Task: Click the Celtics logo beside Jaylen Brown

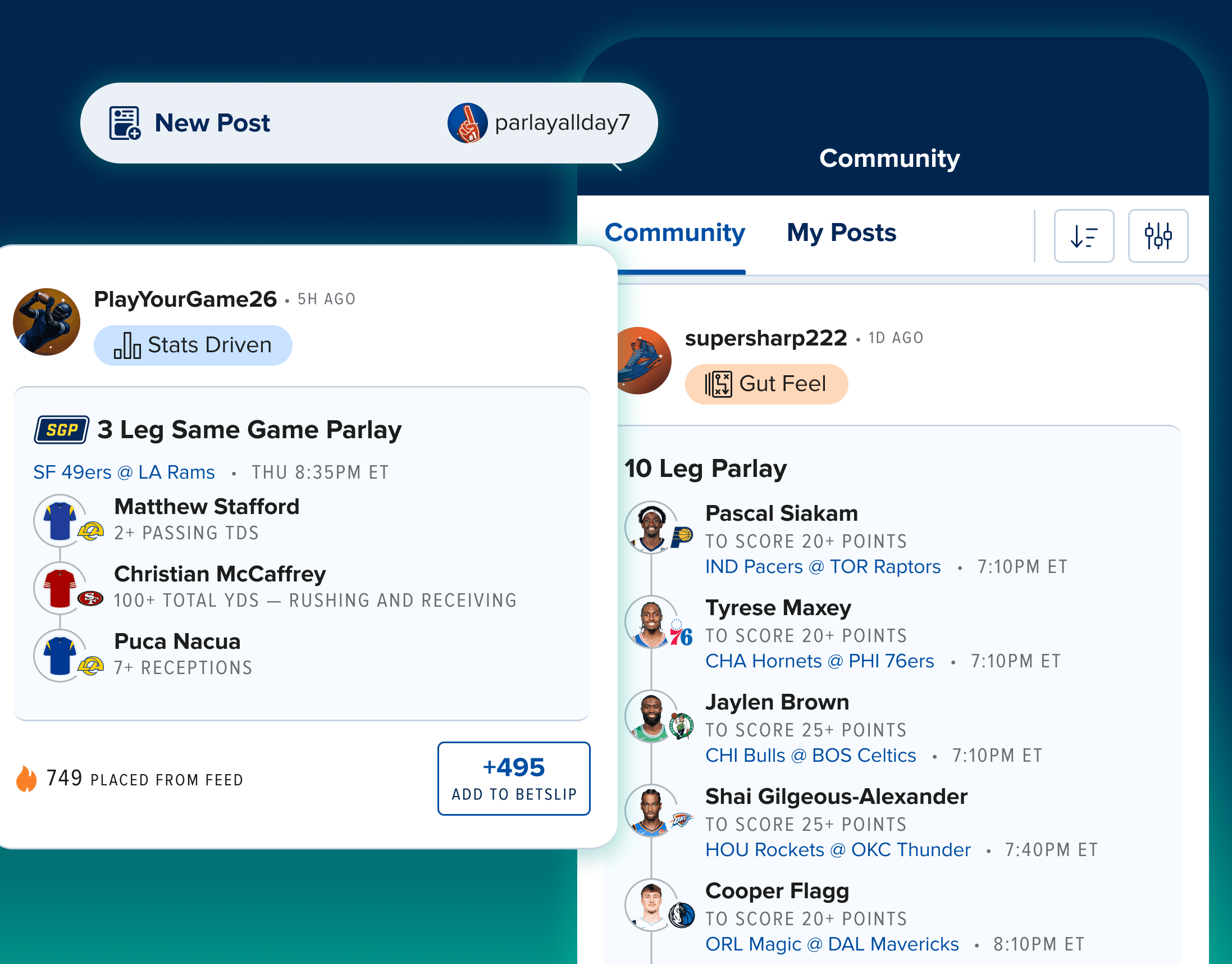Action: coord(682,726)
